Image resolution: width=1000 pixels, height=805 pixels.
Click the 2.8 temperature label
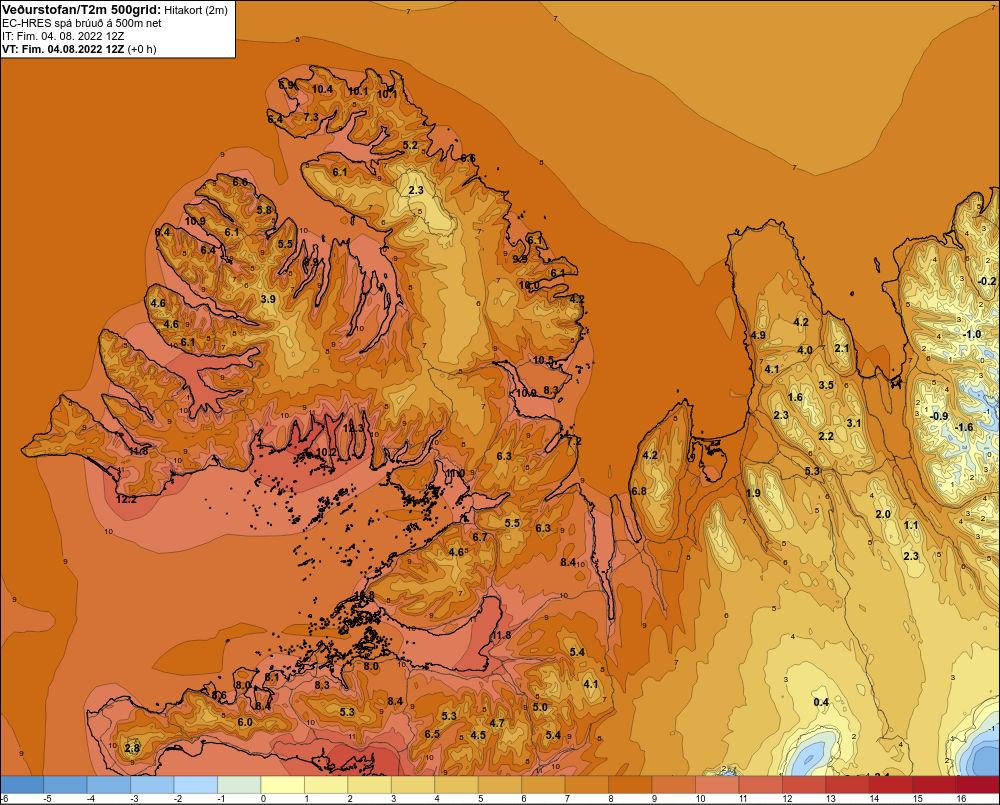tap(132, 748)
